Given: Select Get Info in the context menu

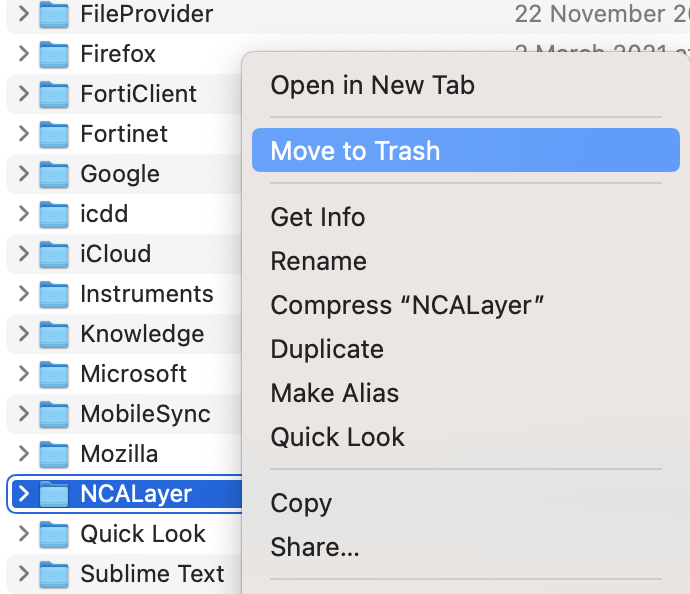Looking at the screenshot, I should tap(318, 217).
